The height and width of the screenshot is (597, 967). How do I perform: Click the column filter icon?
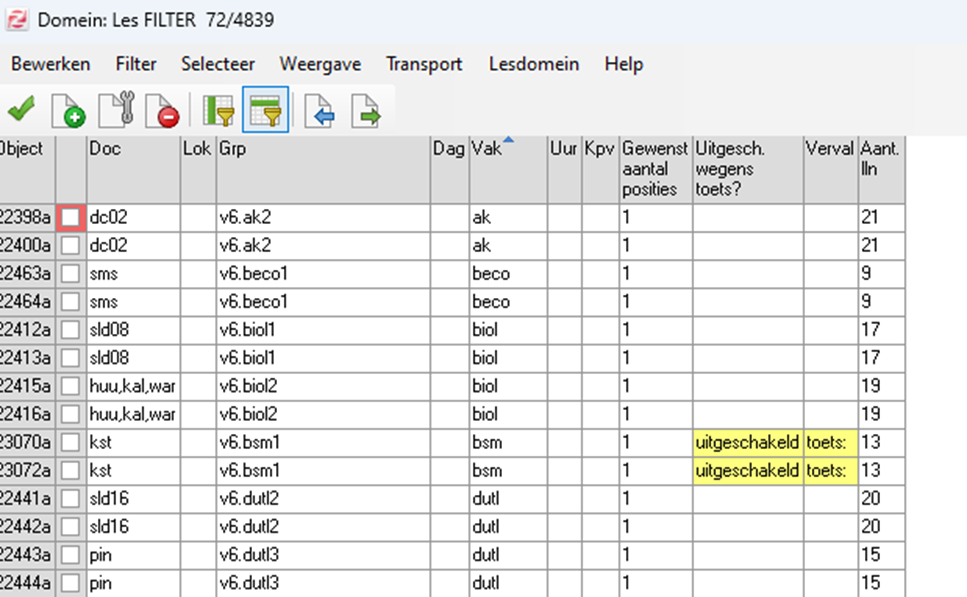coord(218,110)
